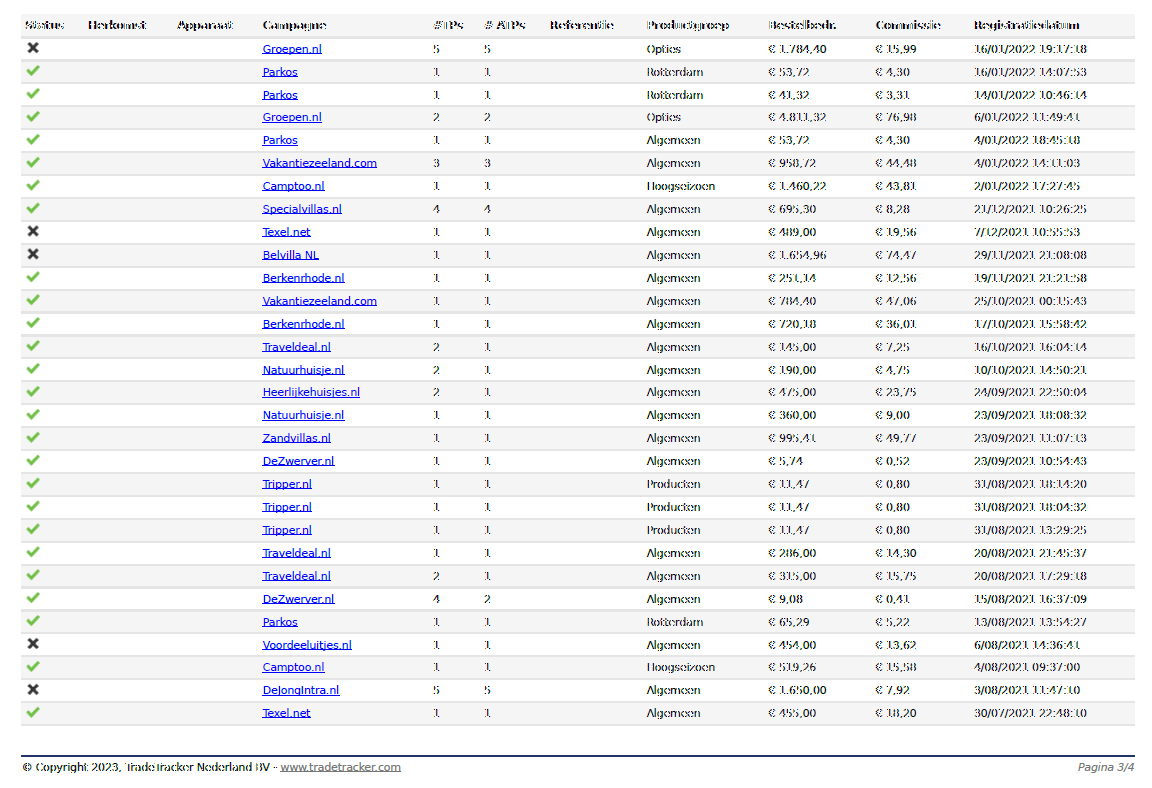Click the Herkomst column header
The image size is (1152, 788).
pyautogui.click(x=117, y=25)
